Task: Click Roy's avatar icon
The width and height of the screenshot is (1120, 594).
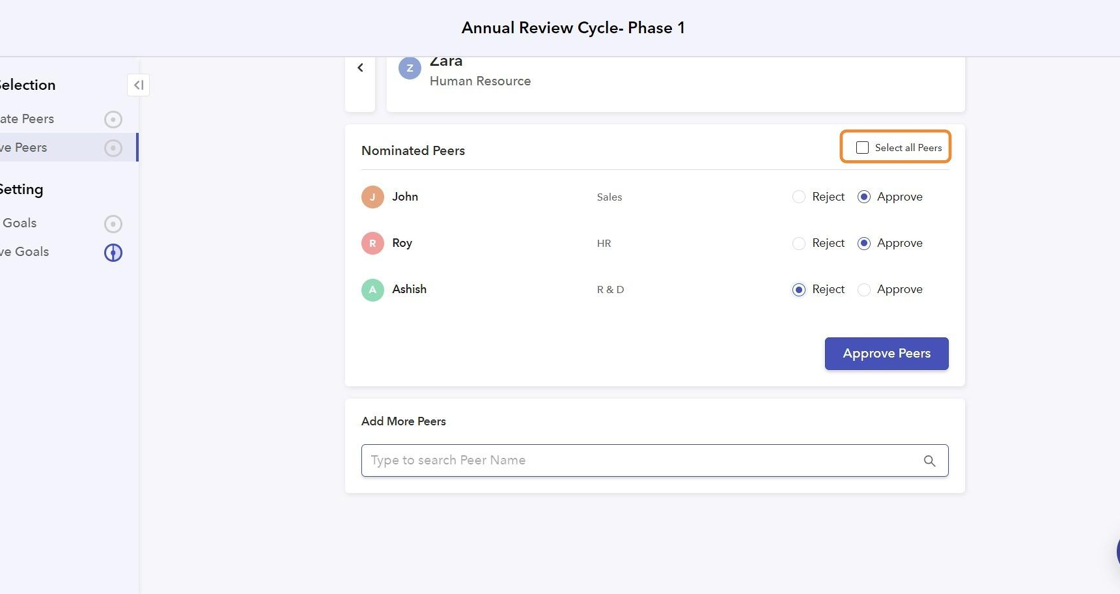Action: [x=372, y=243]
